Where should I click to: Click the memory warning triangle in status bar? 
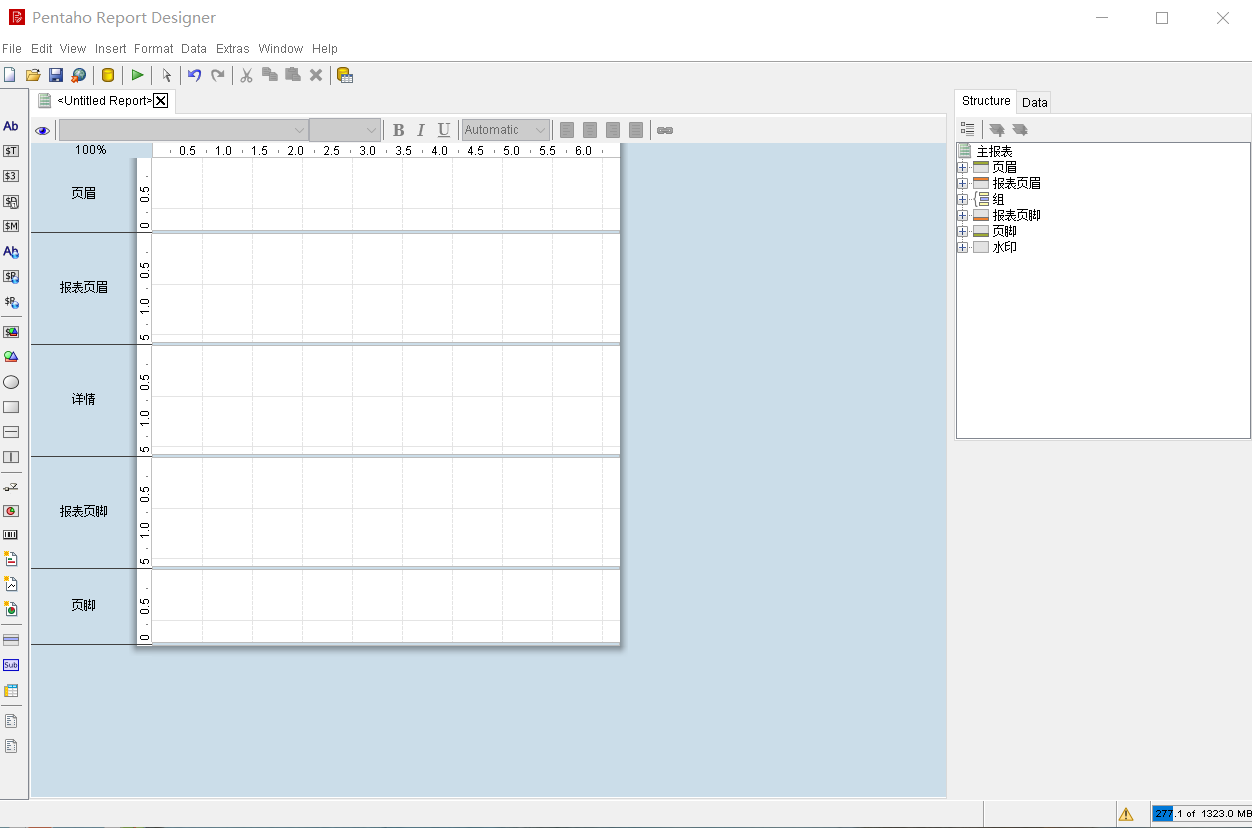click(1126, 814)
